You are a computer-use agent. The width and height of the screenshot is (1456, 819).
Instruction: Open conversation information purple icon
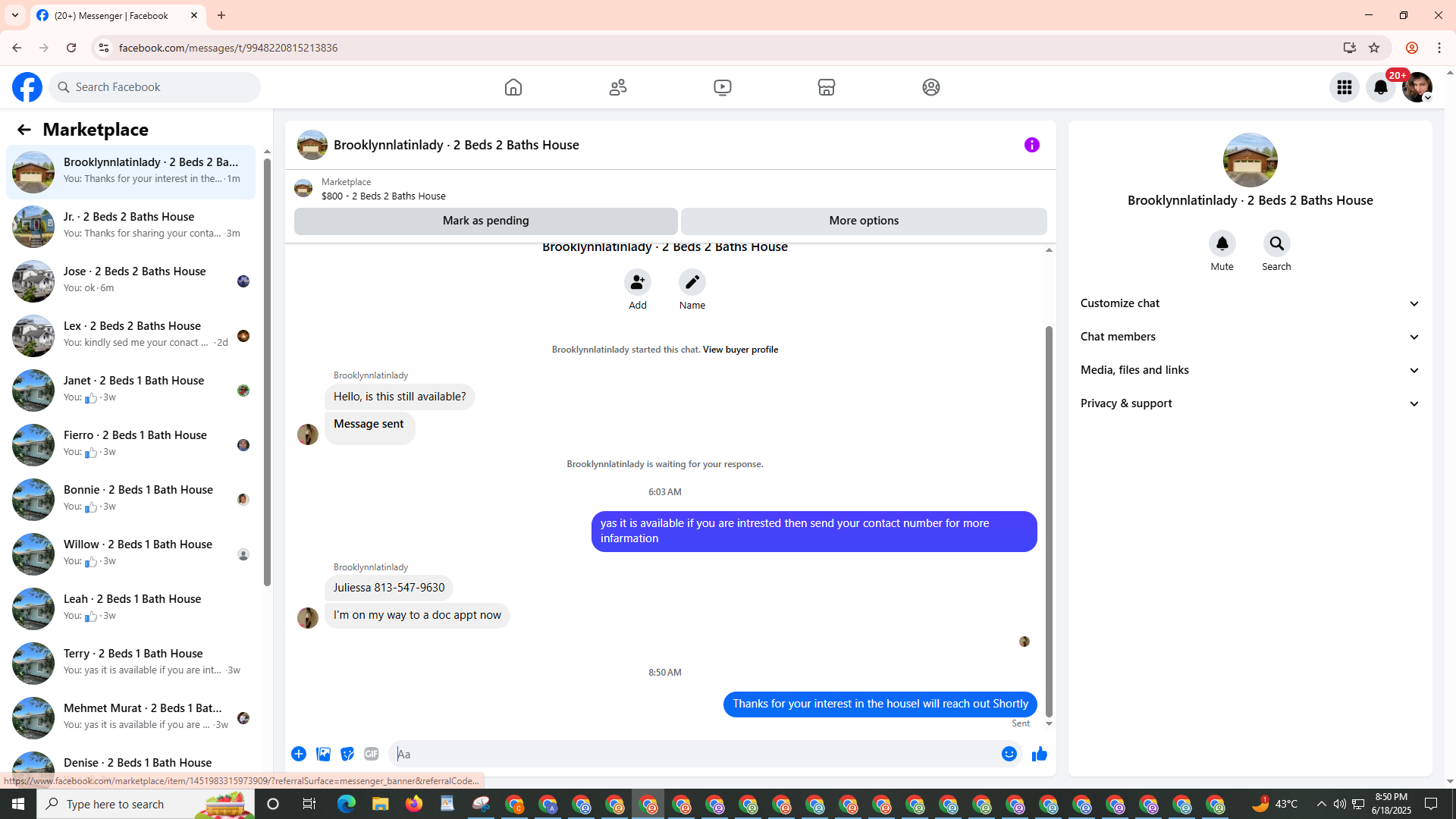(x=1032, y=145)
